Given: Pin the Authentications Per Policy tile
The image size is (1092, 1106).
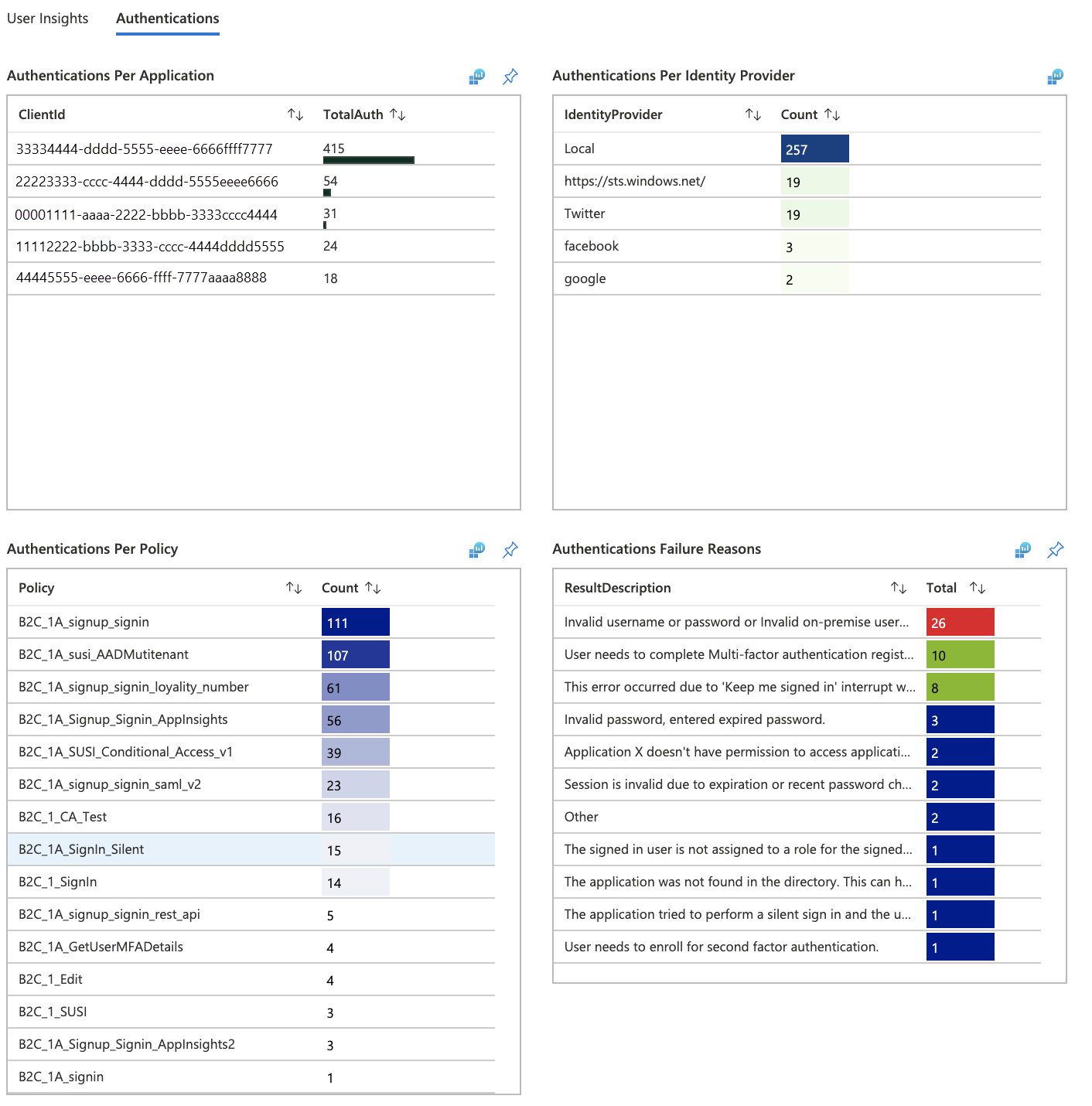Looking at the screenshot, I should click(509, 550).
